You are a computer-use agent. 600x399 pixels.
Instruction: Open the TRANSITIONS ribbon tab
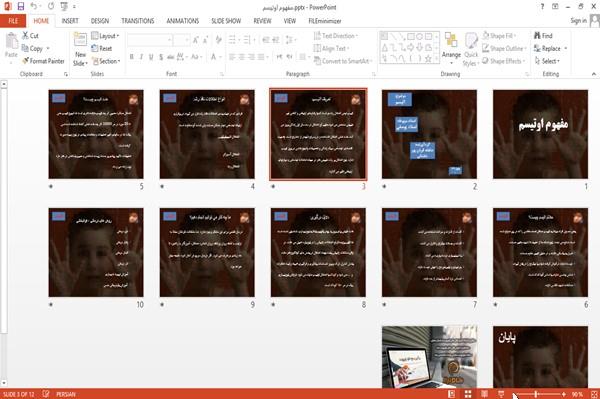click(x=137, y=21)
